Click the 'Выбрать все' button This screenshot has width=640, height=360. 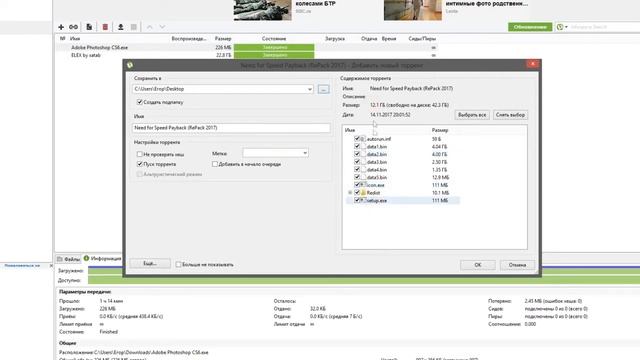pyautogui.click(x=472, y=115)
